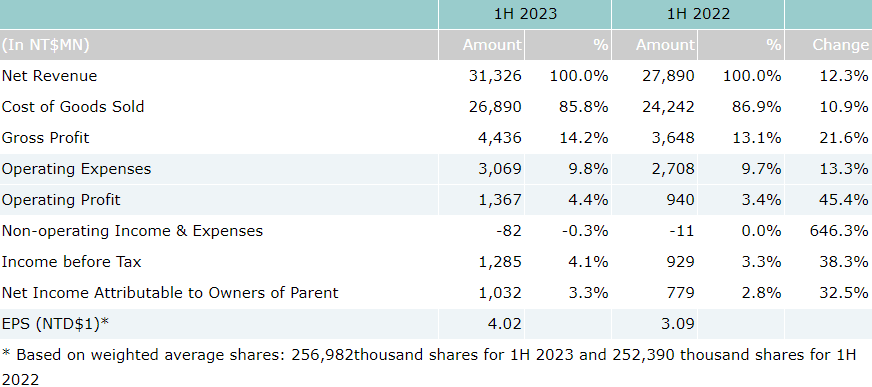Select the 27,890 net revenue amount

click(x=668, y=76)
